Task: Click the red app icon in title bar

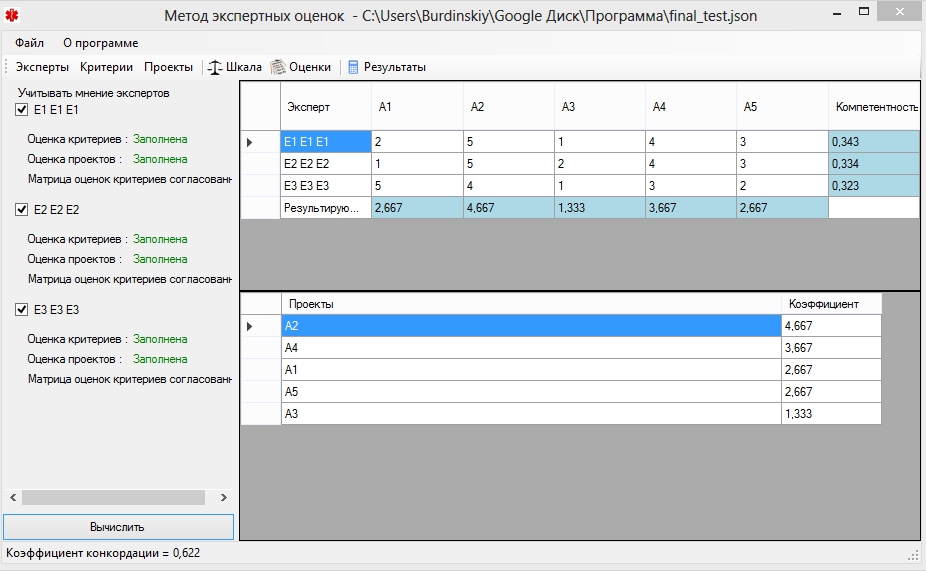Action: click(x=12, y=15)
